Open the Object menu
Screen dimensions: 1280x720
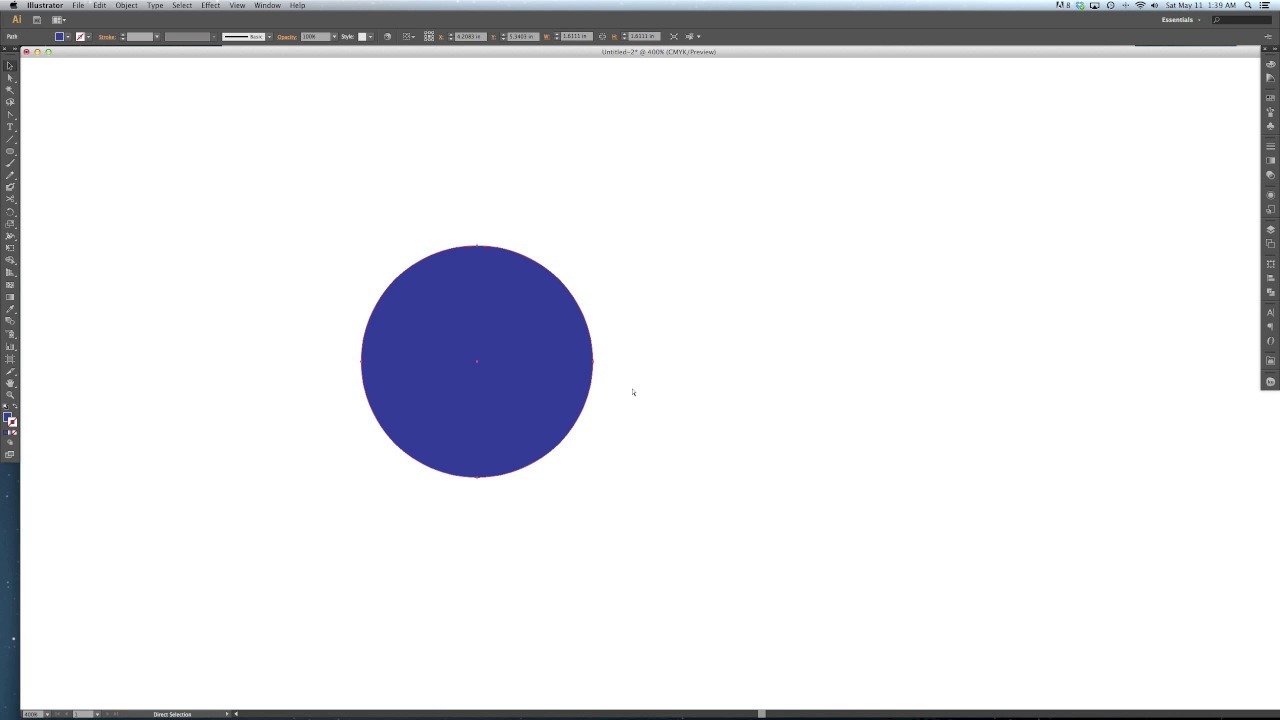coord(126,5)
